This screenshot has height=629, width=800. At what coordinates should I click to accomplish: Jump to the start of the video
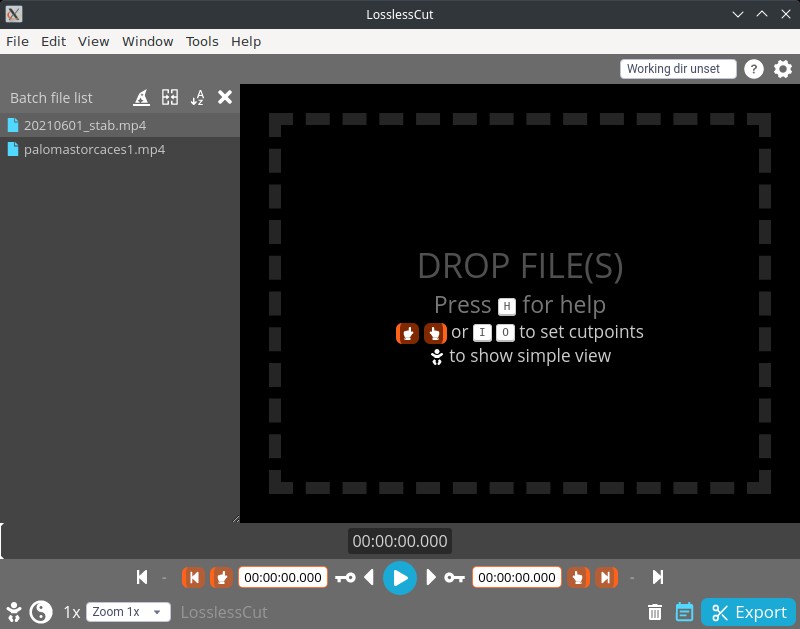[142, 577]
